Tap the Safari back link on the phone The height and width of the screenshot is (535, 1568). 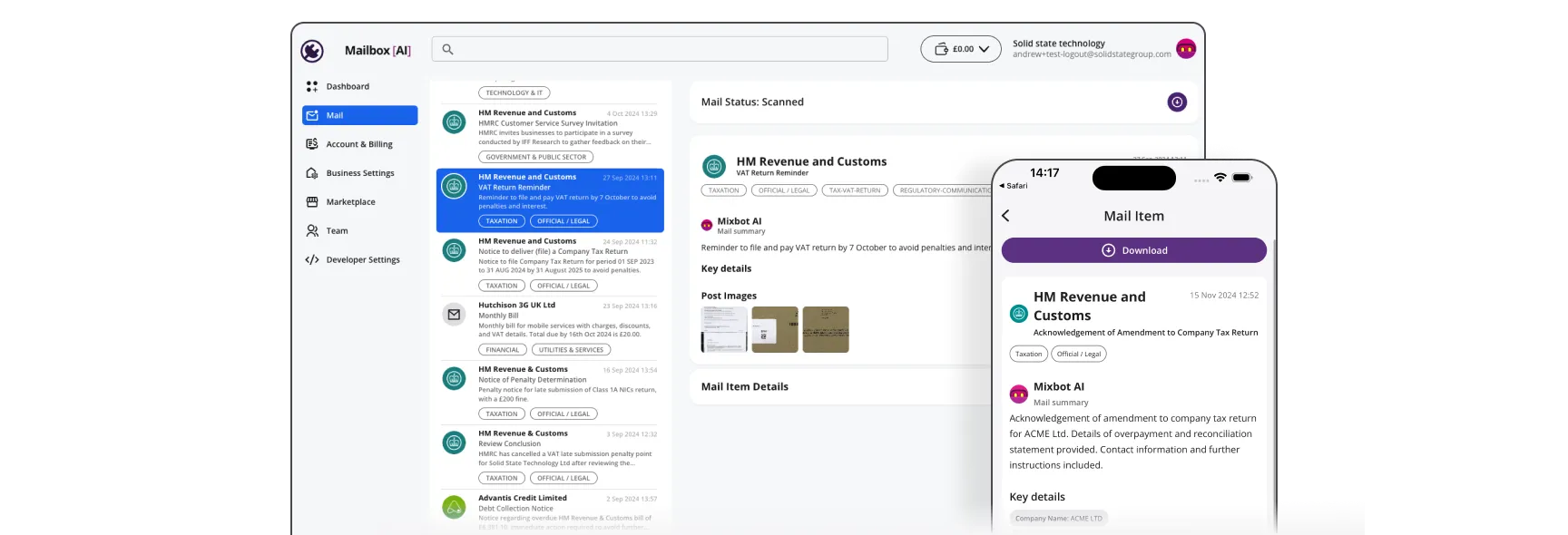click(x=1014, y=186)
